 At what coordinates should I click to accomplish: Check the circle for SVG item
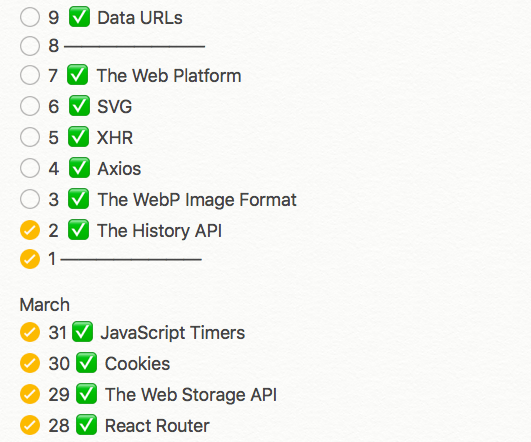[30, 106]
